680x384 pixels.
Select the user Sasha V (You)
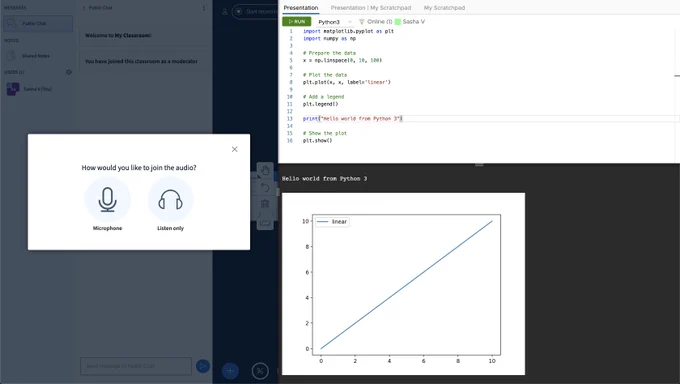click(x=37, y=89)
